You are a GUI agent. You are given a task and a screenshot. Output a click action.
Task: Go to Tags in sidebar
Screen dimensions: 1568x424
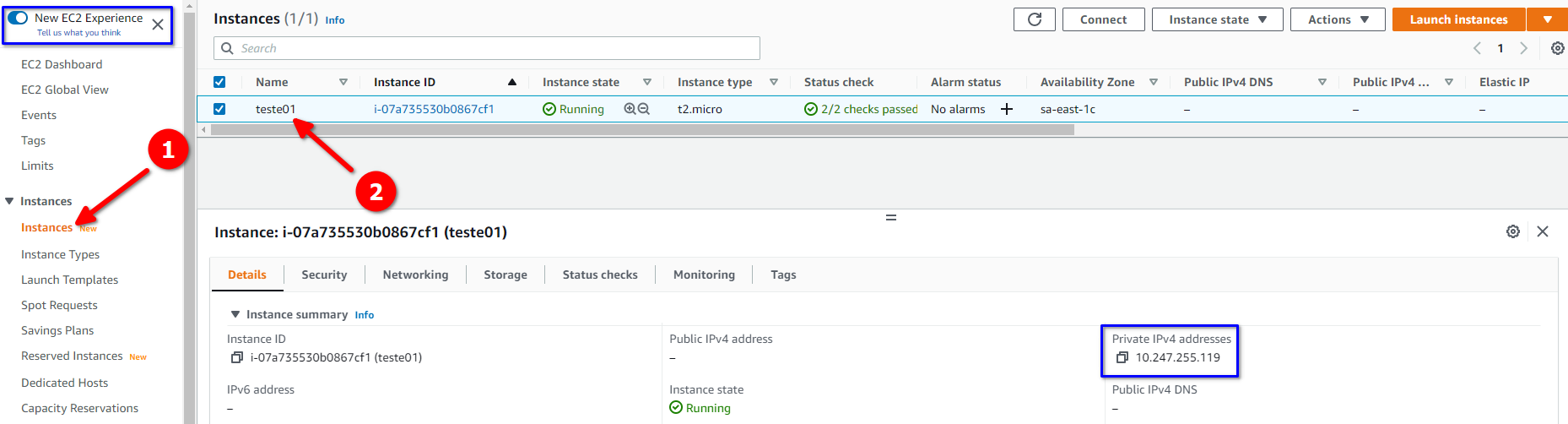click(x=34, y=140)
